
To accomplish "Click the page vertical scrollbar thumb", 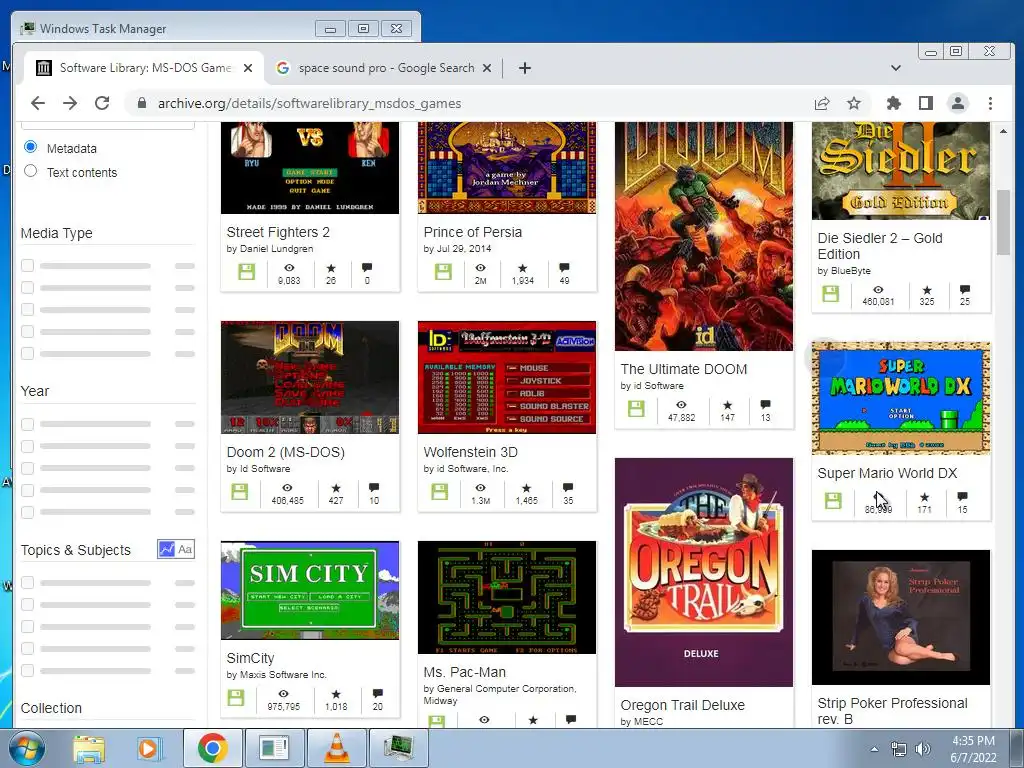I will 1003,223.
